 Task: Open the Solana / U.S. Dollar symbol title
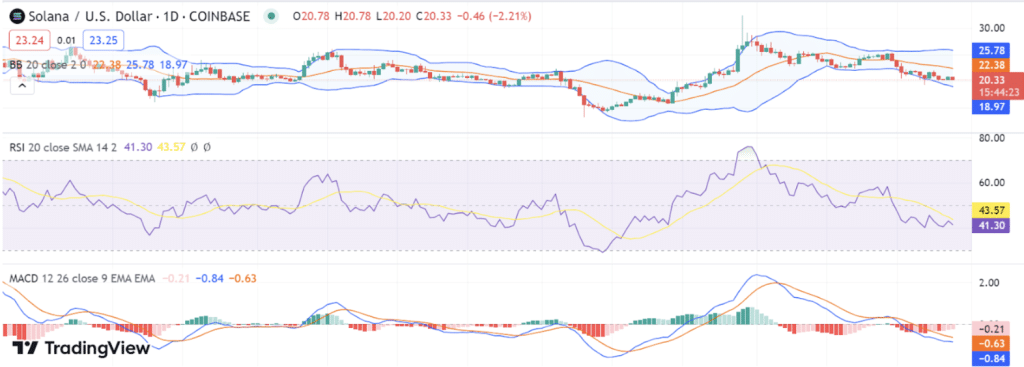coord(138,16)
